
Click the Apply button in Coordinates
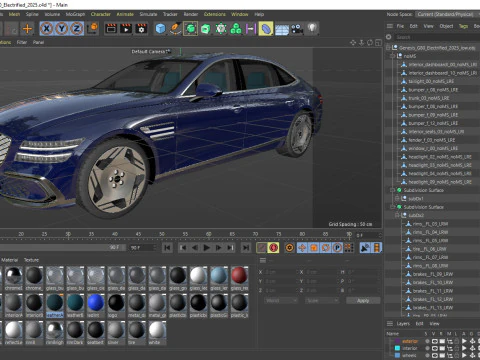(363, 301)
